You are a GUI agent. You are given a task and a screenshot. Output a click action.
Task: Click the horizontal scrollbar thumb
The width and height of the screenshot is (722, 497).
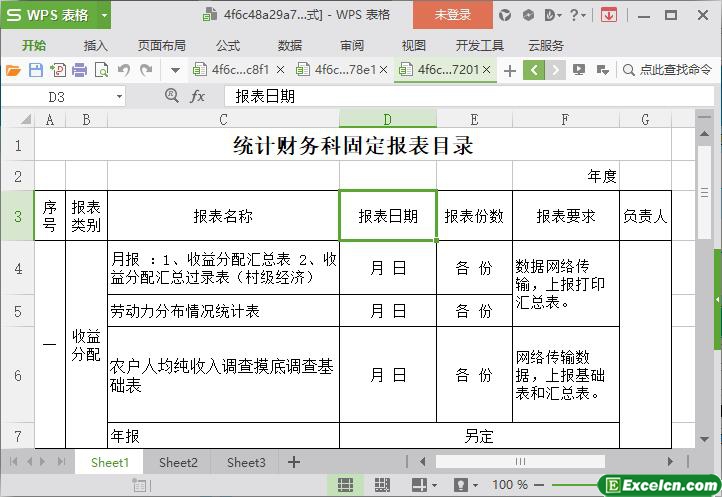tap(520, 462)
